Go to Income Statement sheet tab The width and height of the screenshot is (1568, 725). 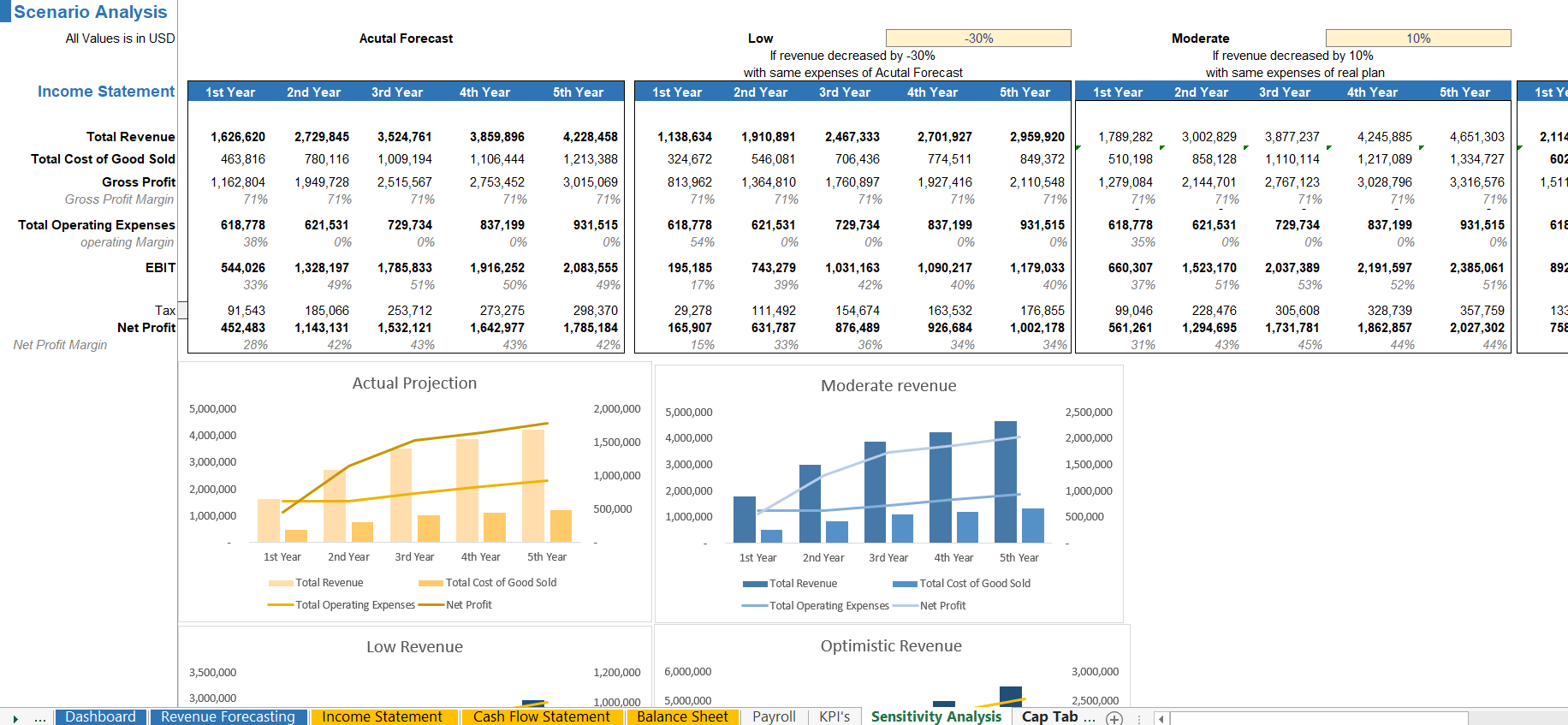382,717
